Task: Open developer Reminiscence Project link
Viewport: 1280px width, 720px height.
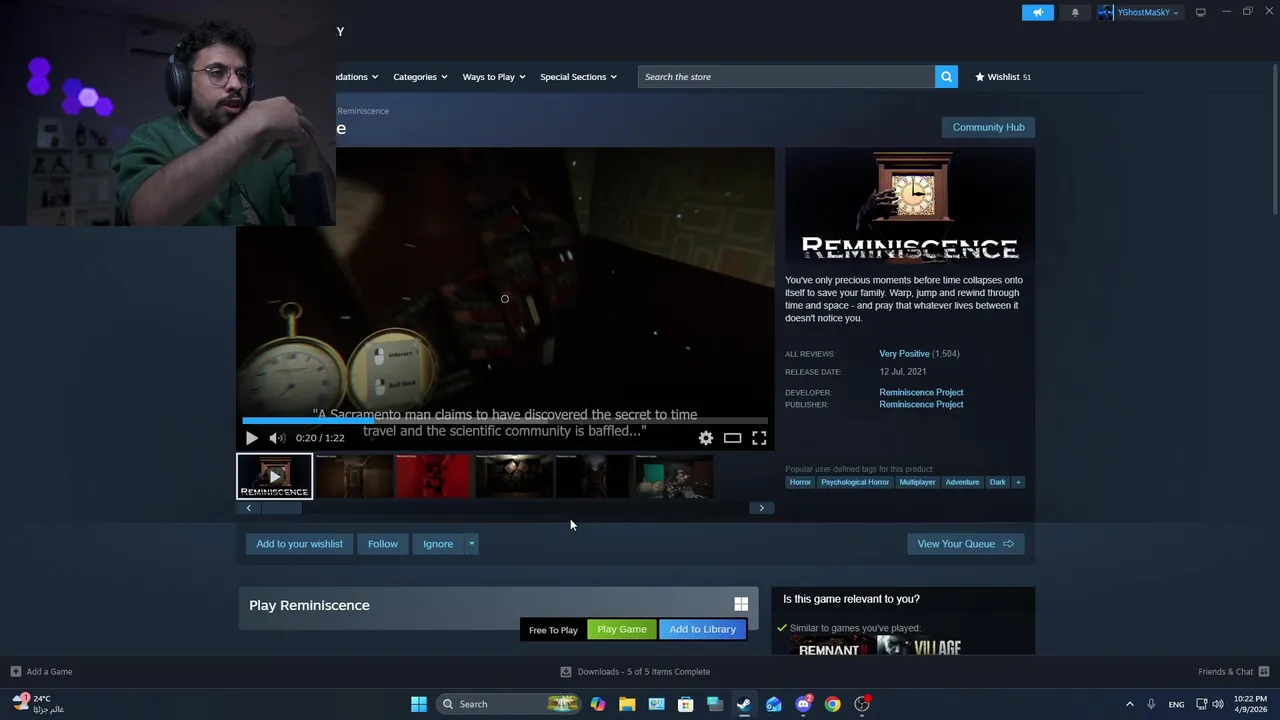Action: (x=921, y=392)
